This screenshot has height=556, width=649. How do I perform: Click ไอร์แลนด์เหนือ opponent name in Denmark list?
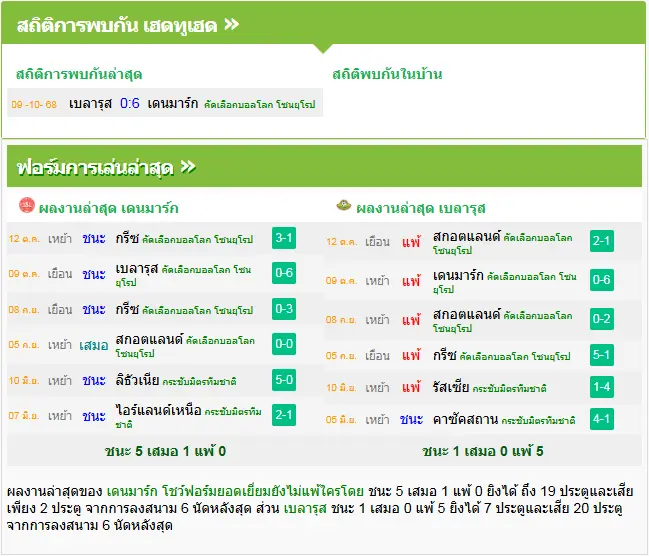coord(159,410)
